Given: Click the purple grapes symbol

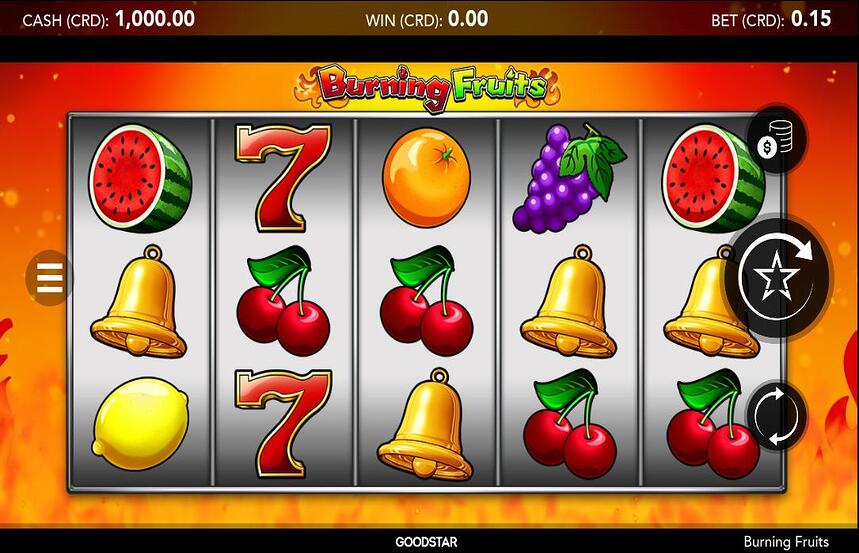Looking at the screenshot, I should point(569,177).
